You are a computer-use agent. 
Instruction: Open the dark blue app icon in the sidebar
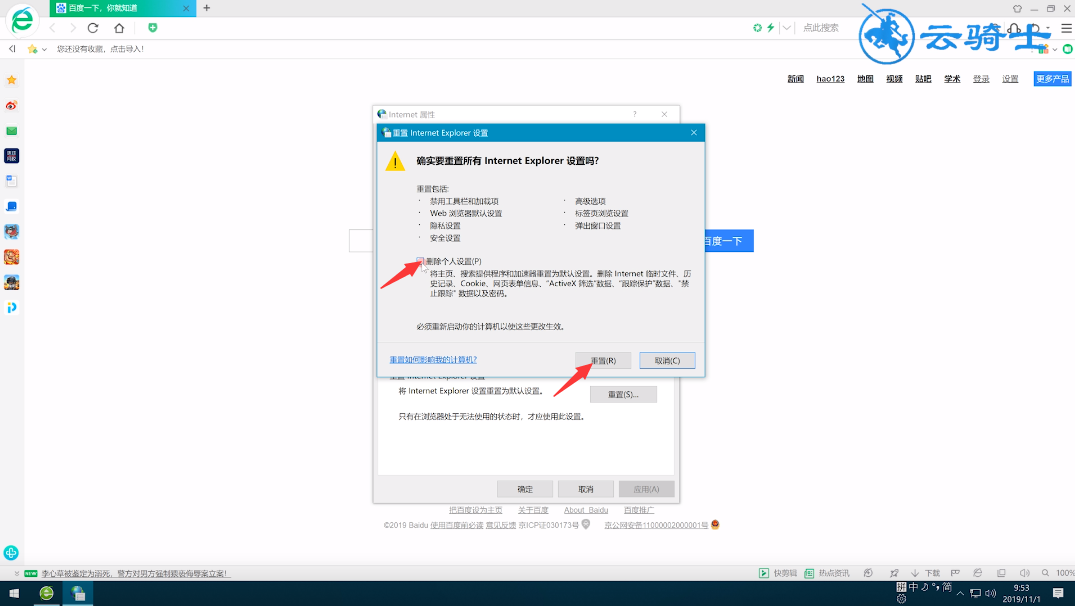(12, 156)
